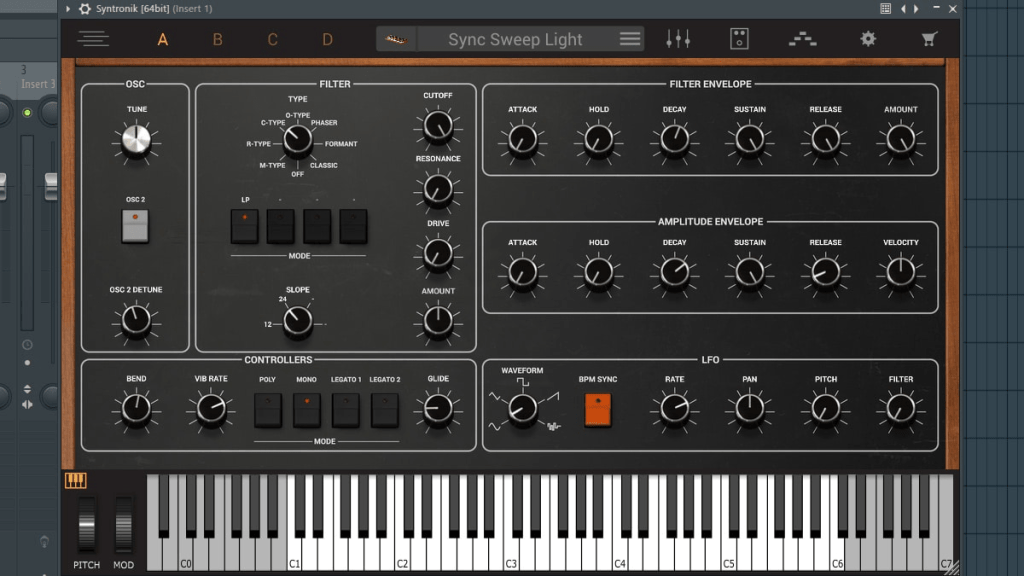This screenshot has height=576, width=1024.
Task: Click the Amplitude Envelope Velocity knob
Action: pyautogui.click(x=901, y=273)
